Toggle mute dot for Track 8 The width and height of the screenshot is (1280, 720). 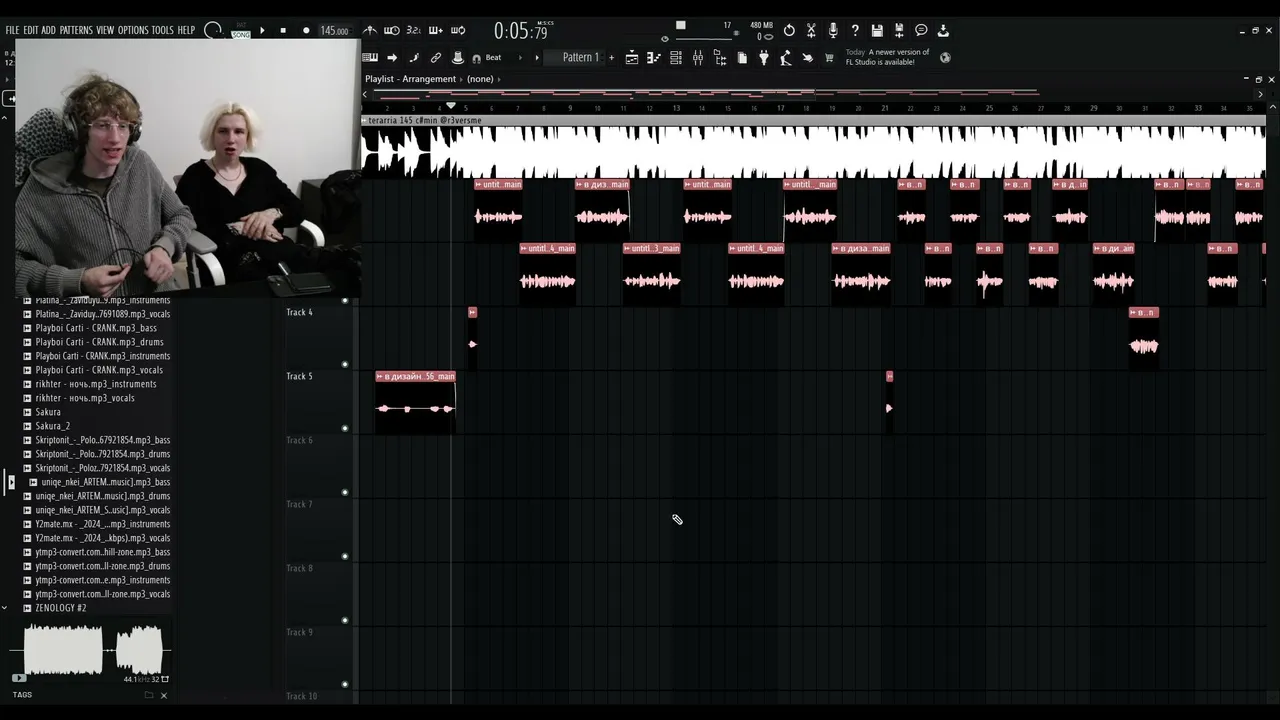(345, 620)
